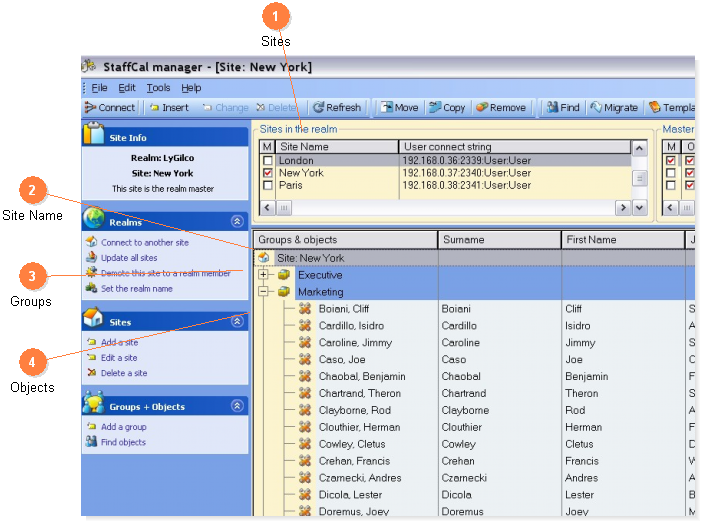This screenshot has width=702, height=523.
Task: Click the Find objects icon
Action: click(91, 442)
